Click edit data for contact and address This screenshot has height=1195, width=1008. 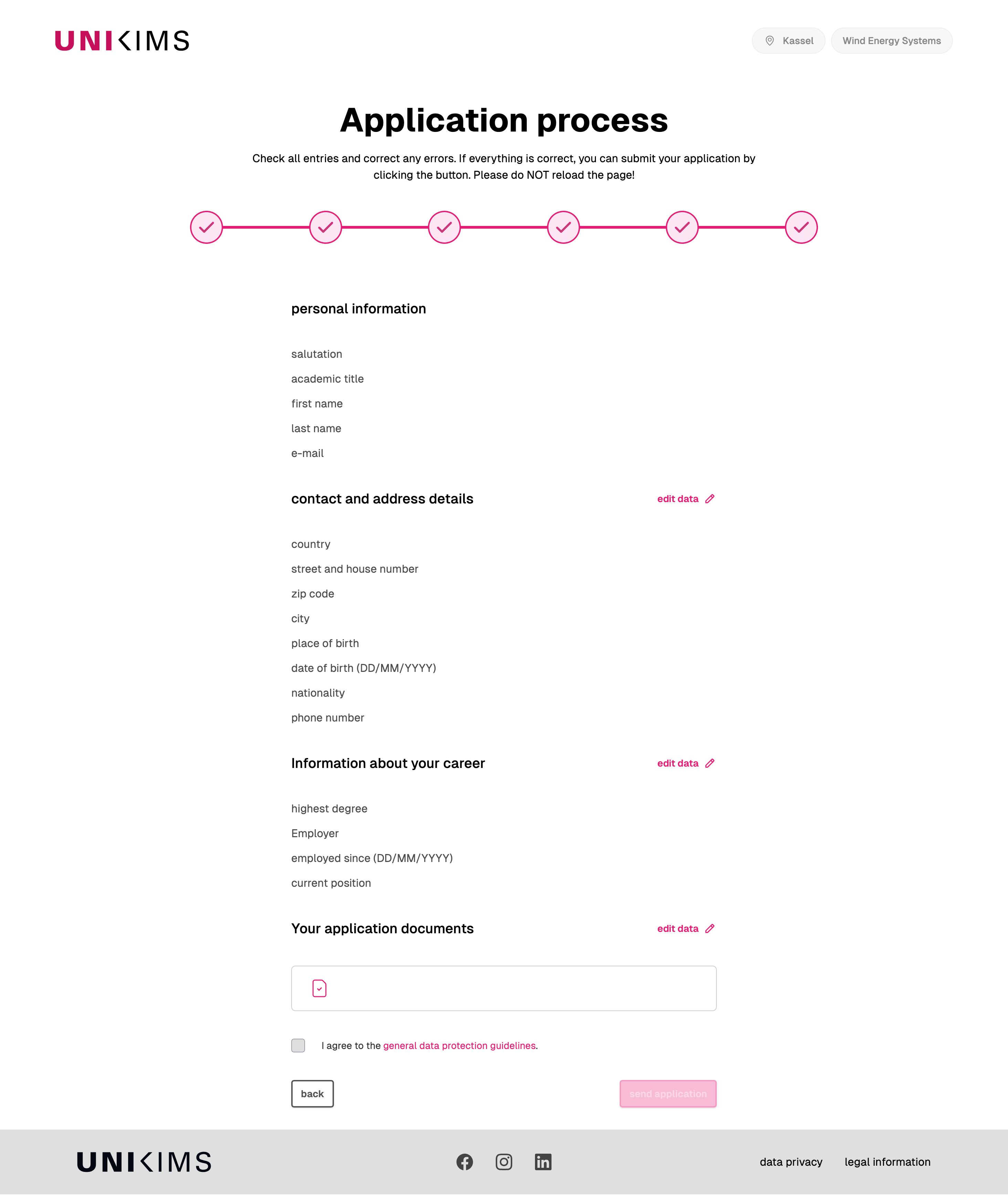pos(678,499)
